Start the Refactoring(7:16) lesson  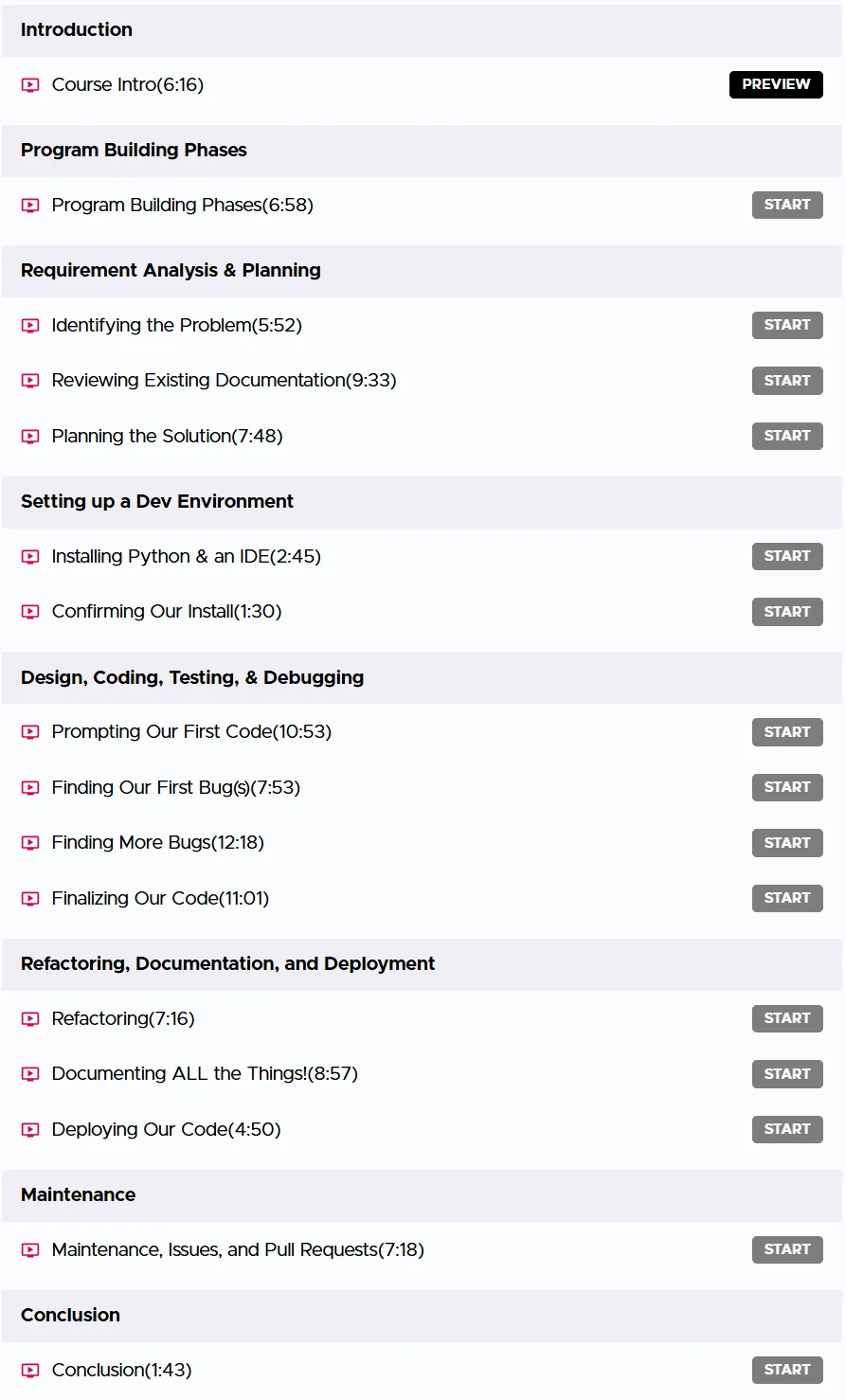pyautogui.click(x=787, y=1018)
